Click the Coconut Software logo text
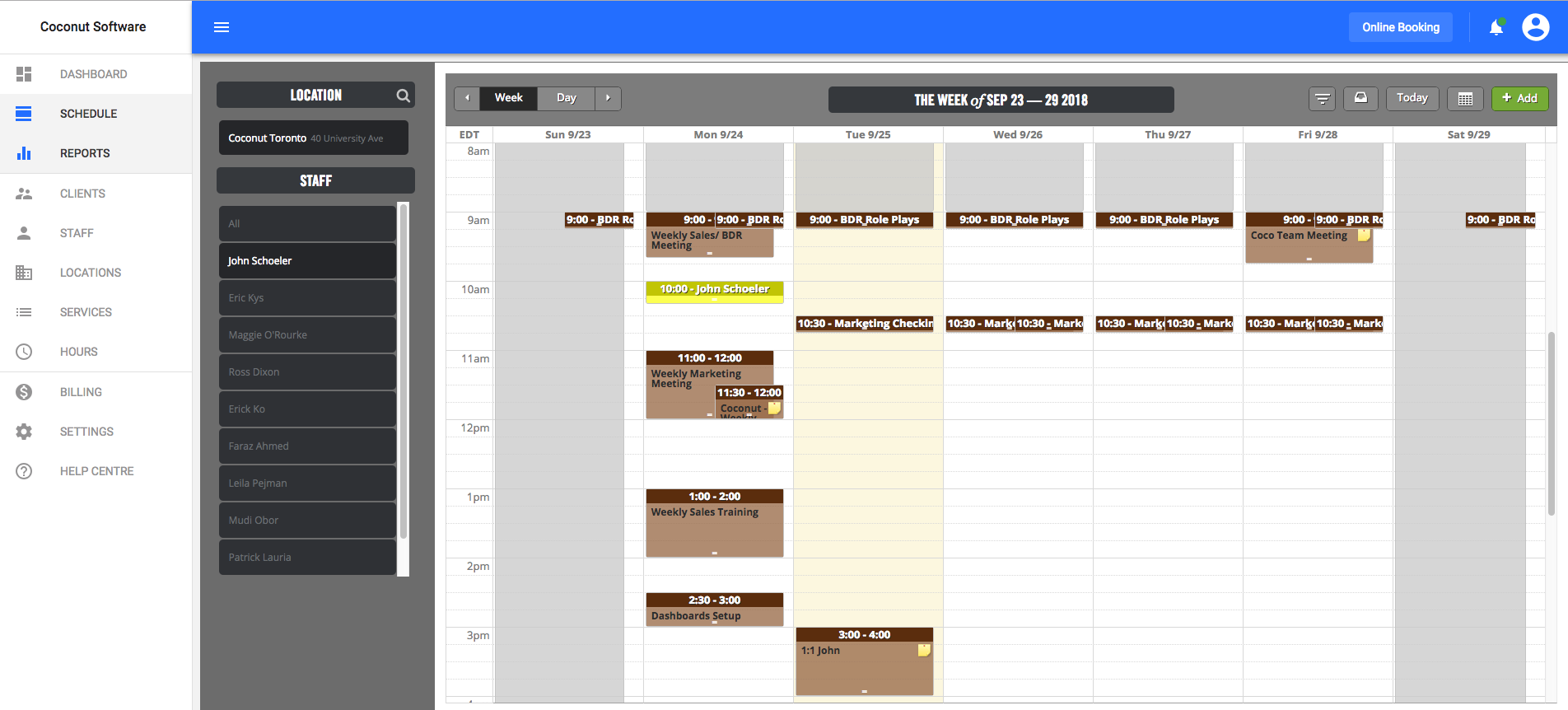 tap(93, 27)
